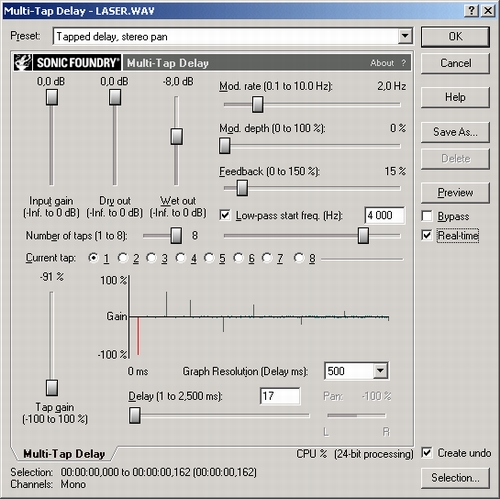Open the Selection... dialog button
The image size is (500, 499).
[455, 478]
